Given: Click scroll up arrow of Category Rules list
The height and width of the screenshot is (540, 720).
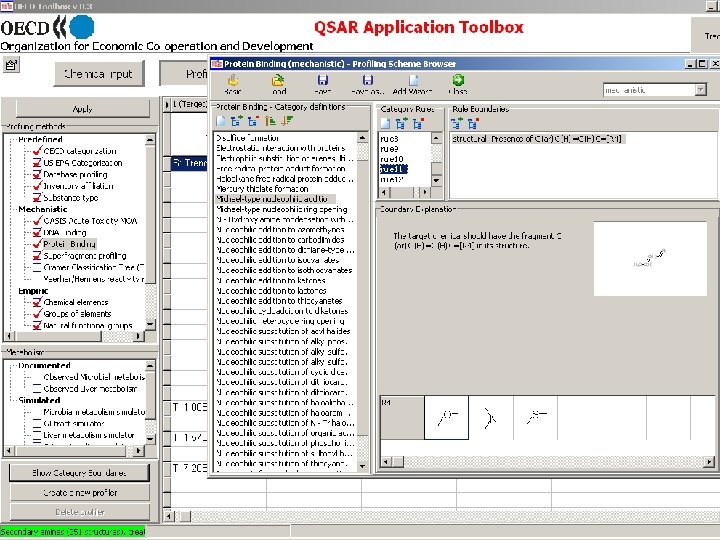Looking at the screenshot, I should point(436,137).
